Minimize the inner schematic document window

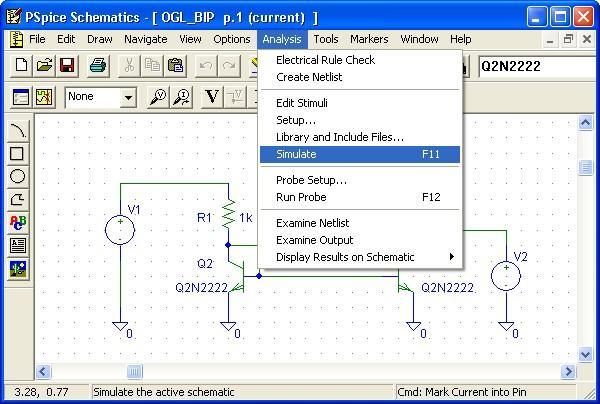550,39
